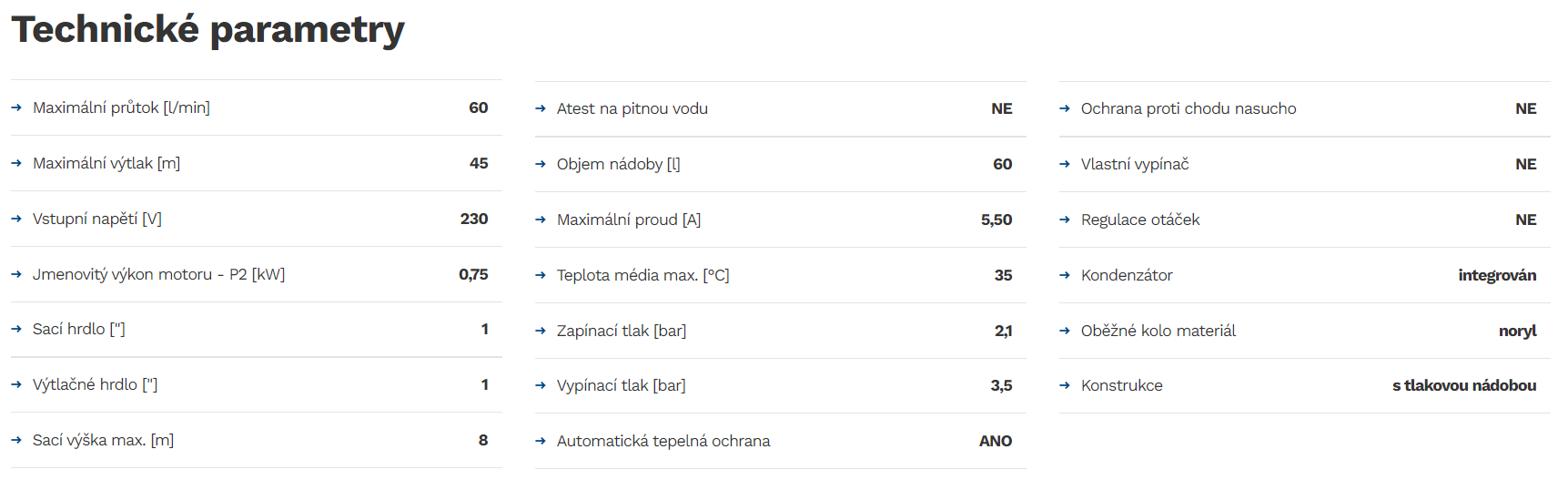The width and height of the screenshot is (1568, 480).
Task: Click the arrow icon beside Maximální průtok
Action: (x=16, y=107)
